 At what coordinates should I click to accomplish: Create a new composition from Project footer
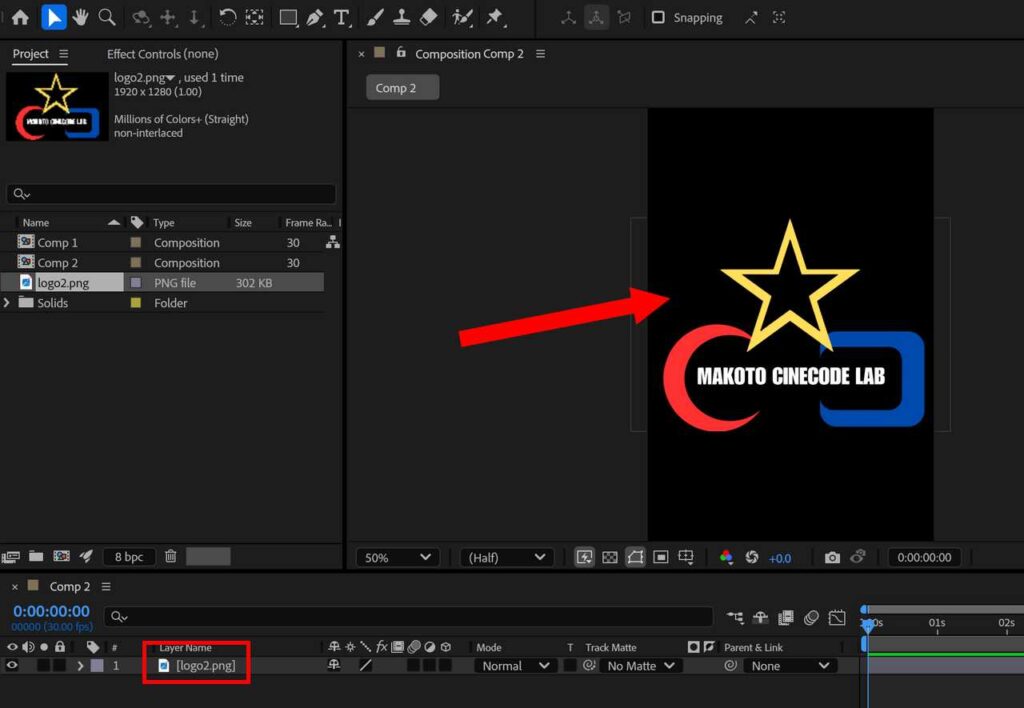[x=61, y=556]
